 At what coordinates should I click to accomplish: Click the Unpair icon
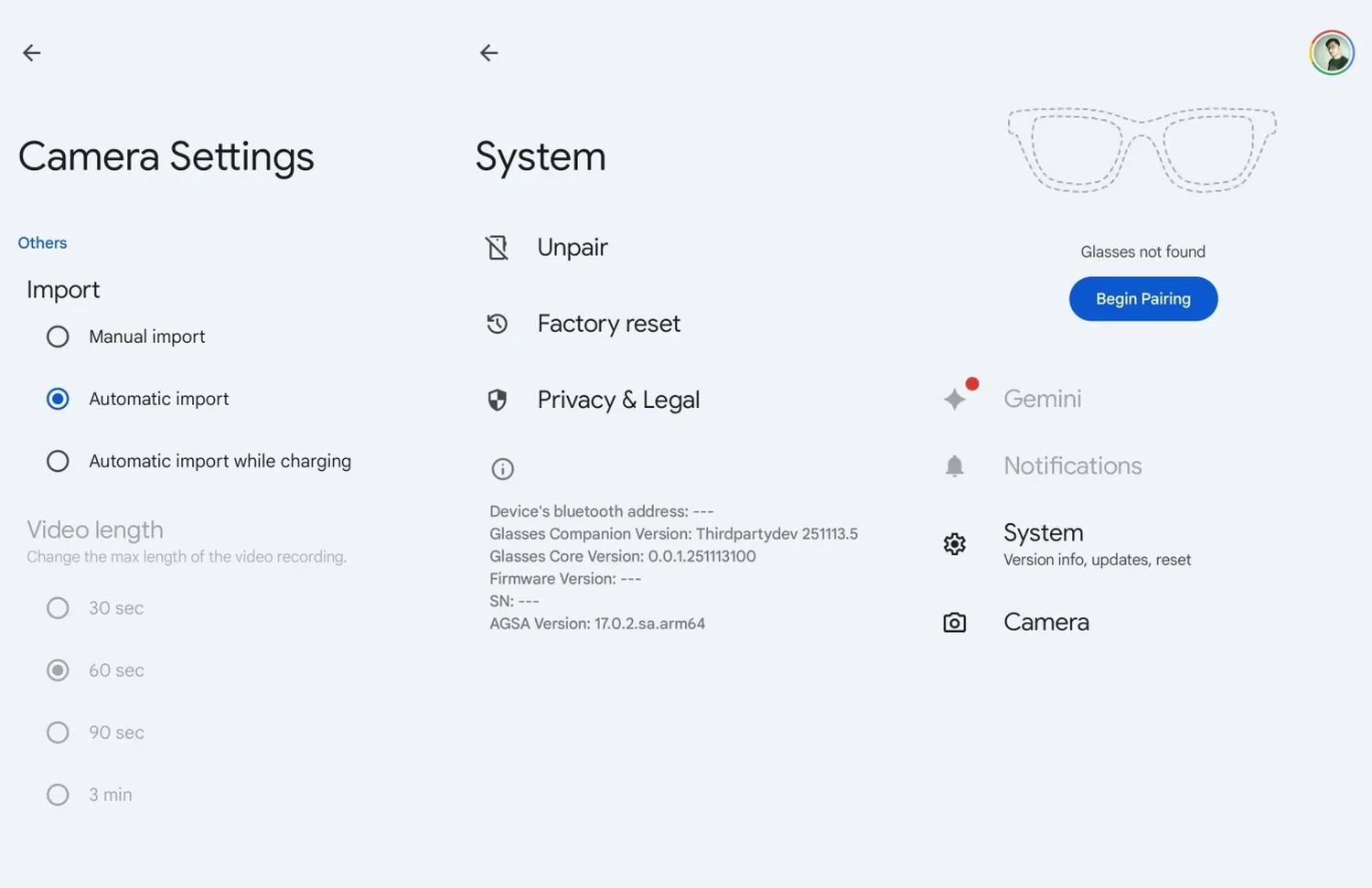pos(498,247)
